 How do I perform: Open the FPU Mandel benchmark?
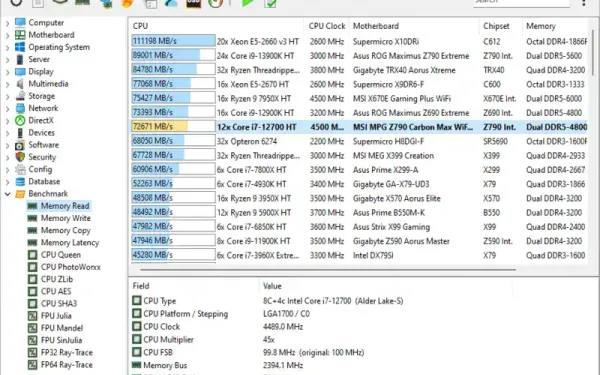coord(55,328)
